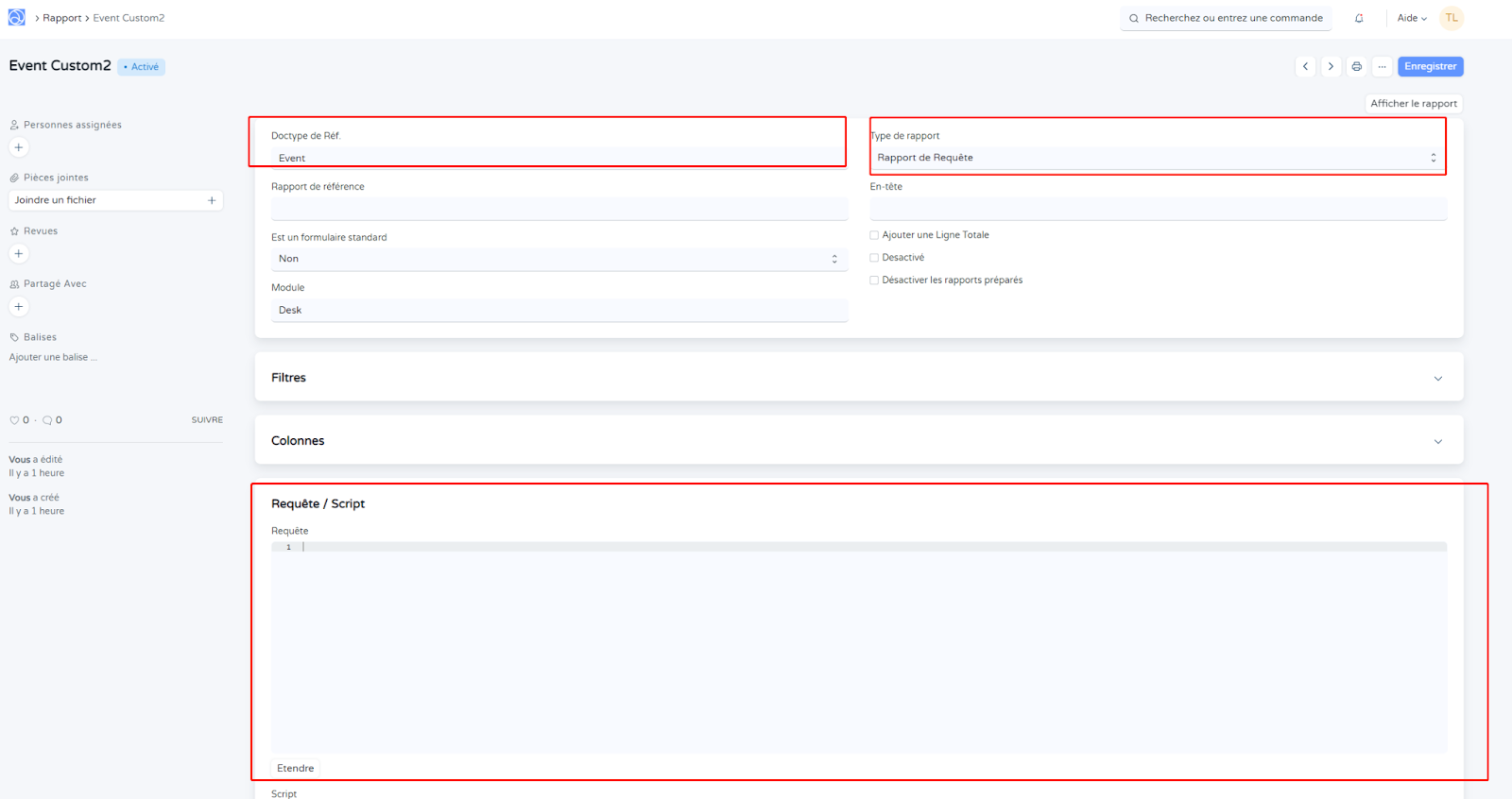
Task: Open the three-dots more menu
Action: point(1382,66)
